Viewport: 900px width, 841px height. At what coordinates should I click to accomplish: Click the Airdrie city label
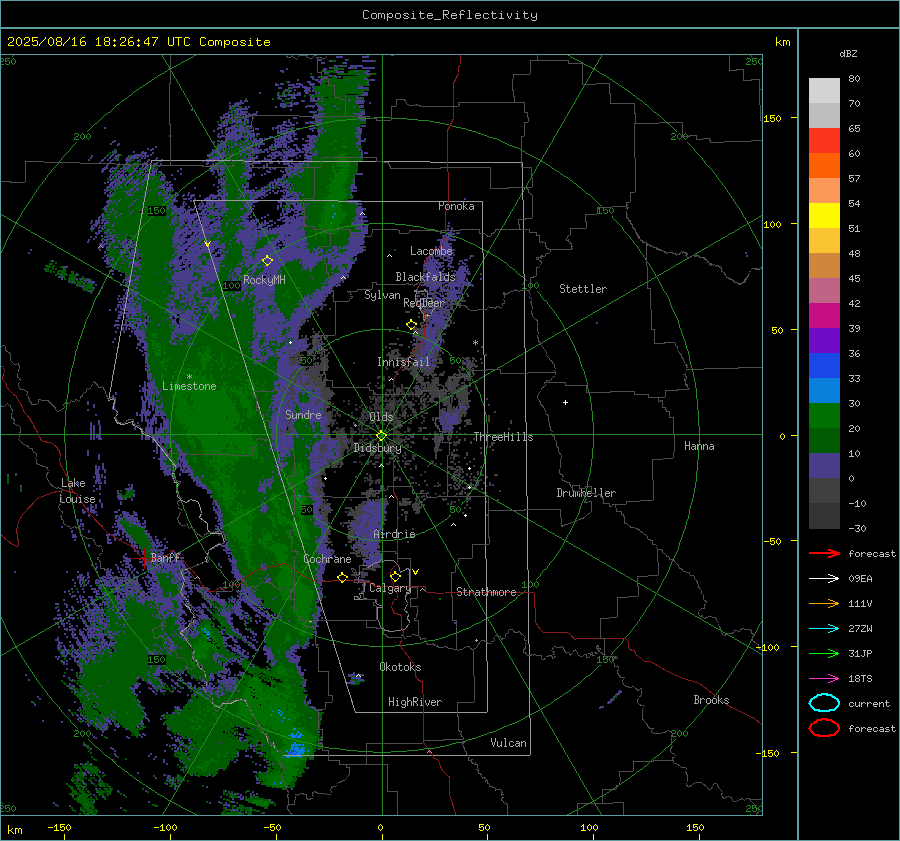tap(394, 534)
